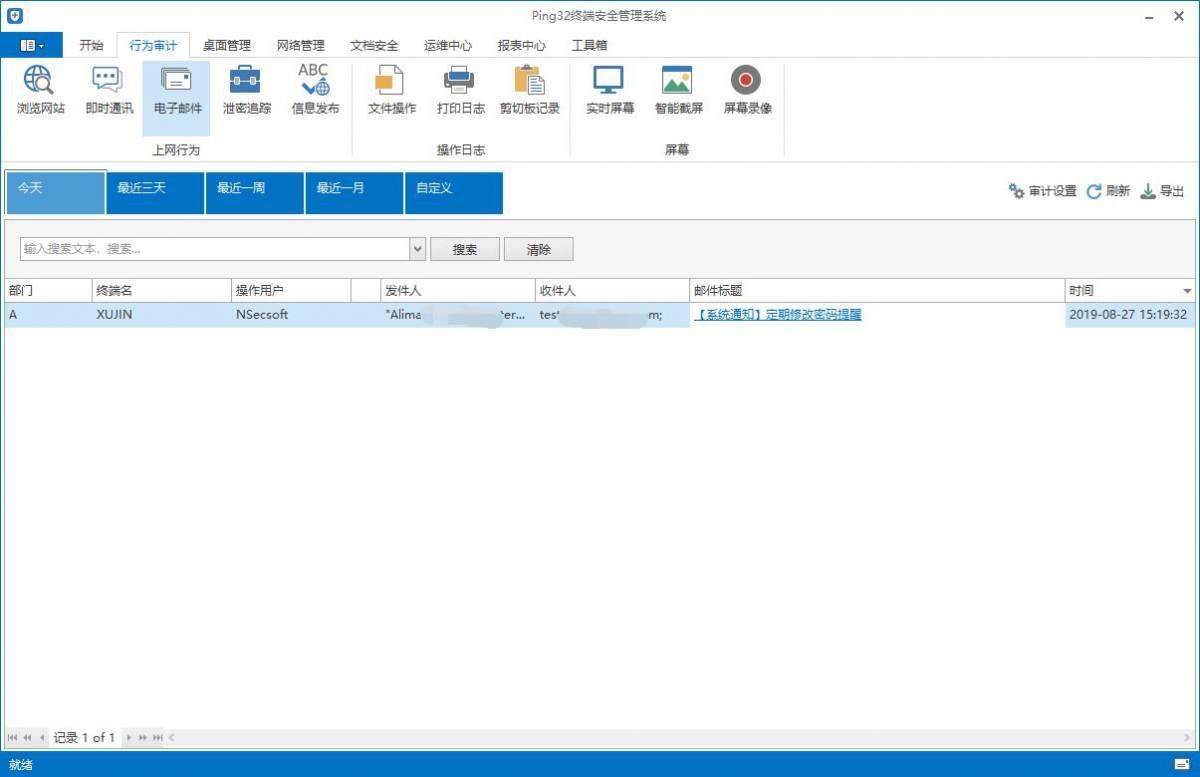Switch to the 文档安全 tab
The image size is (1200, 777).
coord(375,45)
